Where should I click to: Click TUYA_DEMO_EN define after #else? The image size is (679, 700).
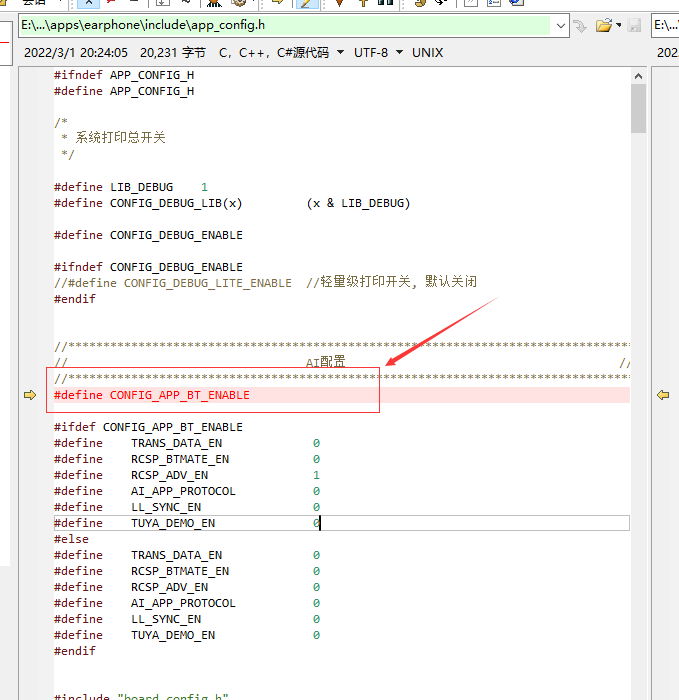(187, 635)
